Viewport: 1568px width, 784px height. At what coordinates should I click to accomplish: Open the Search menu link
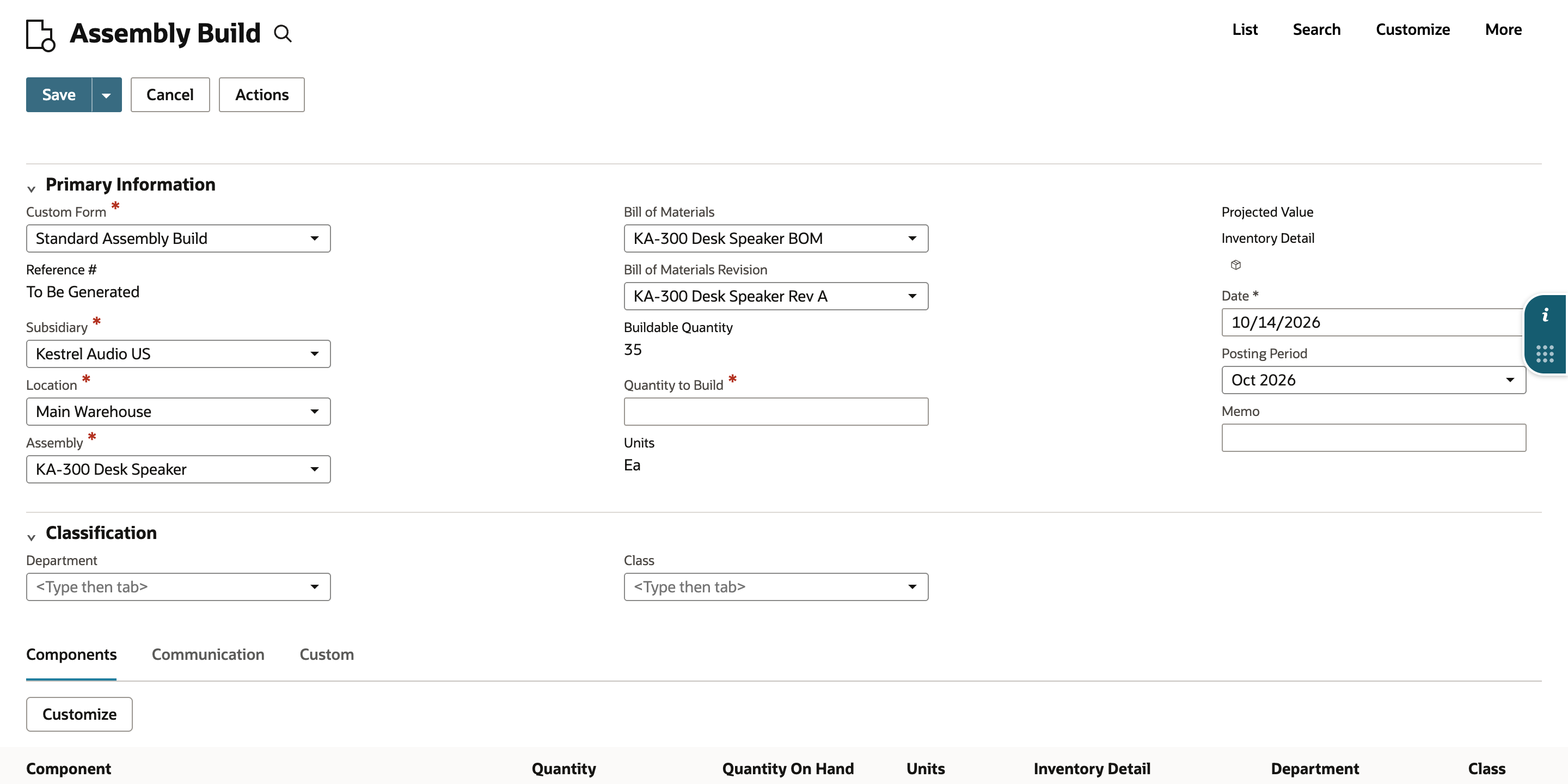coord(1316,29)
